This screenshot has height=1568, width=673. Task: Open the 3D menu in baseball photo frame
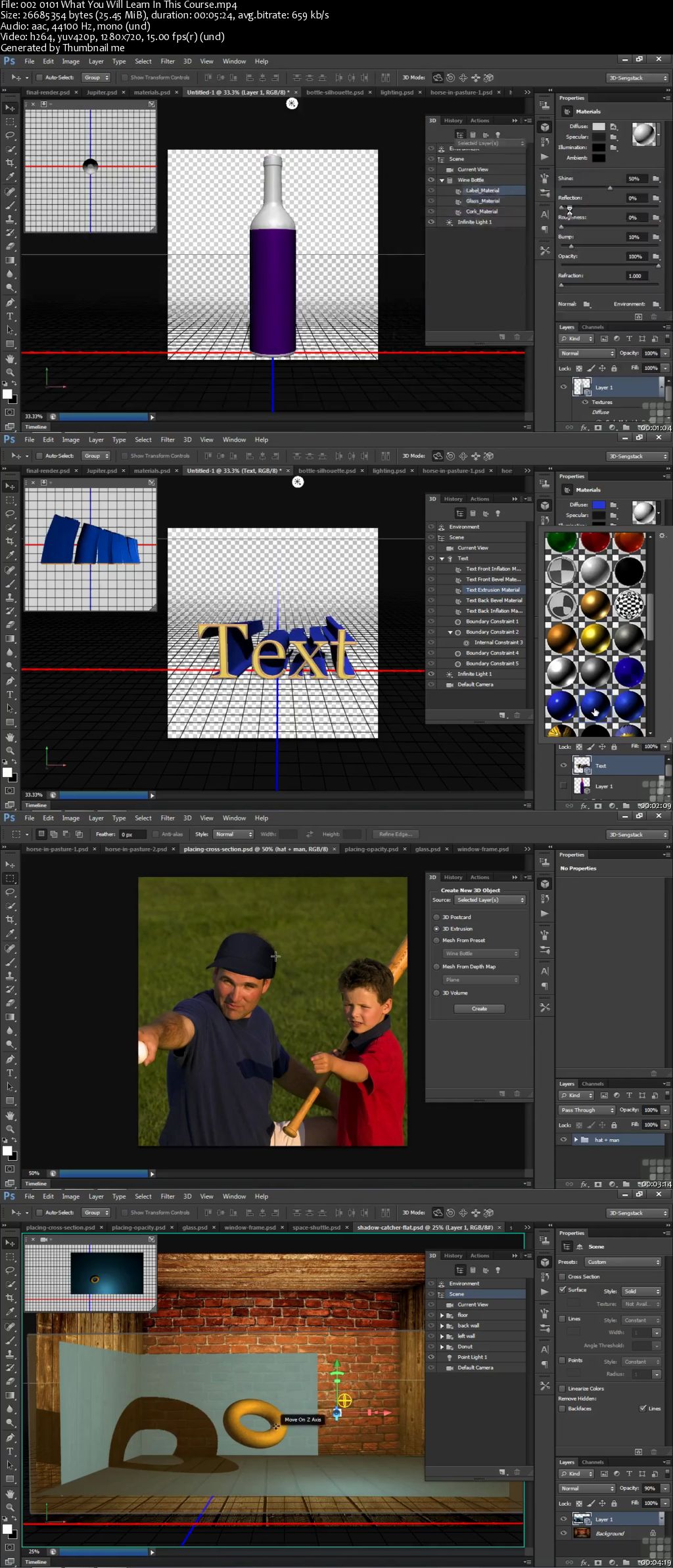(187, 818)
